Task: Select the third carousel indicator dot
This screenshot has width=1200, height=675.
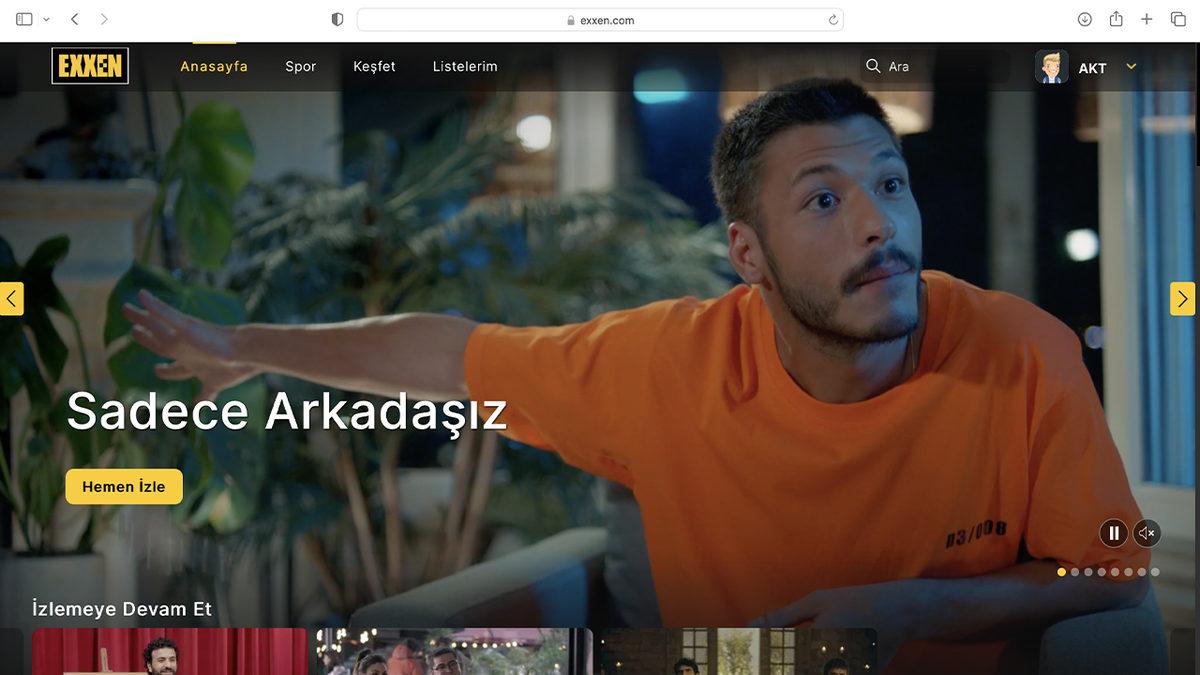Action: (x=1088, y=571)
